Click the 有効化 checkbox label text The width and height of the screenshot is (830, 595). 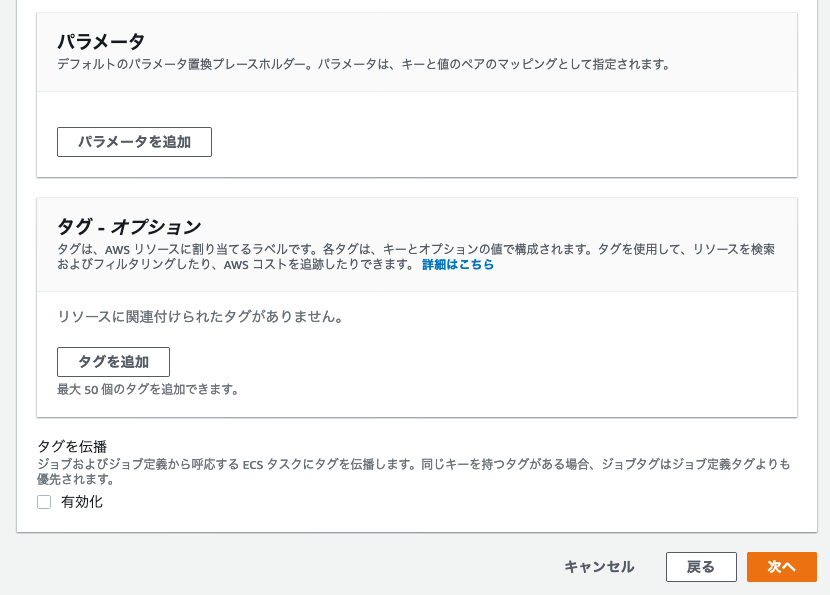click(x=82, y=502)
